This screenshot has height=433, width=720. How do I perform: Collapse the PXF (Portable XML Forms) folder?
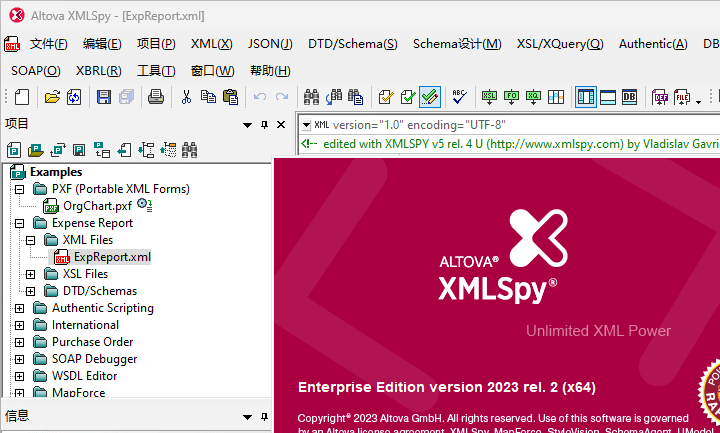pyautogui.click(x=19, y=189)
